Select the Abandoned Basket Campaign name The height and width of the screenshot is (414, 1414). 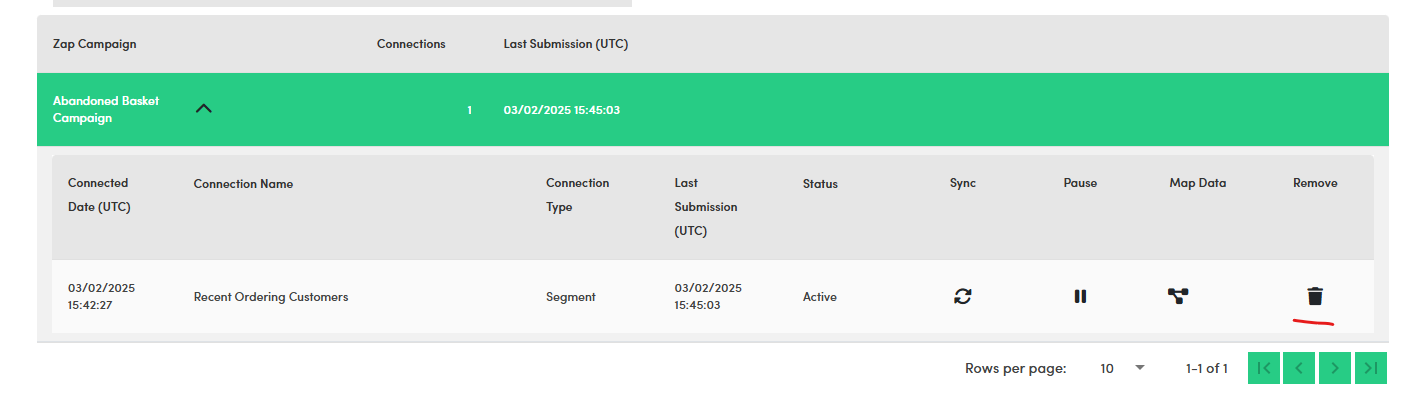pos(105,109)
